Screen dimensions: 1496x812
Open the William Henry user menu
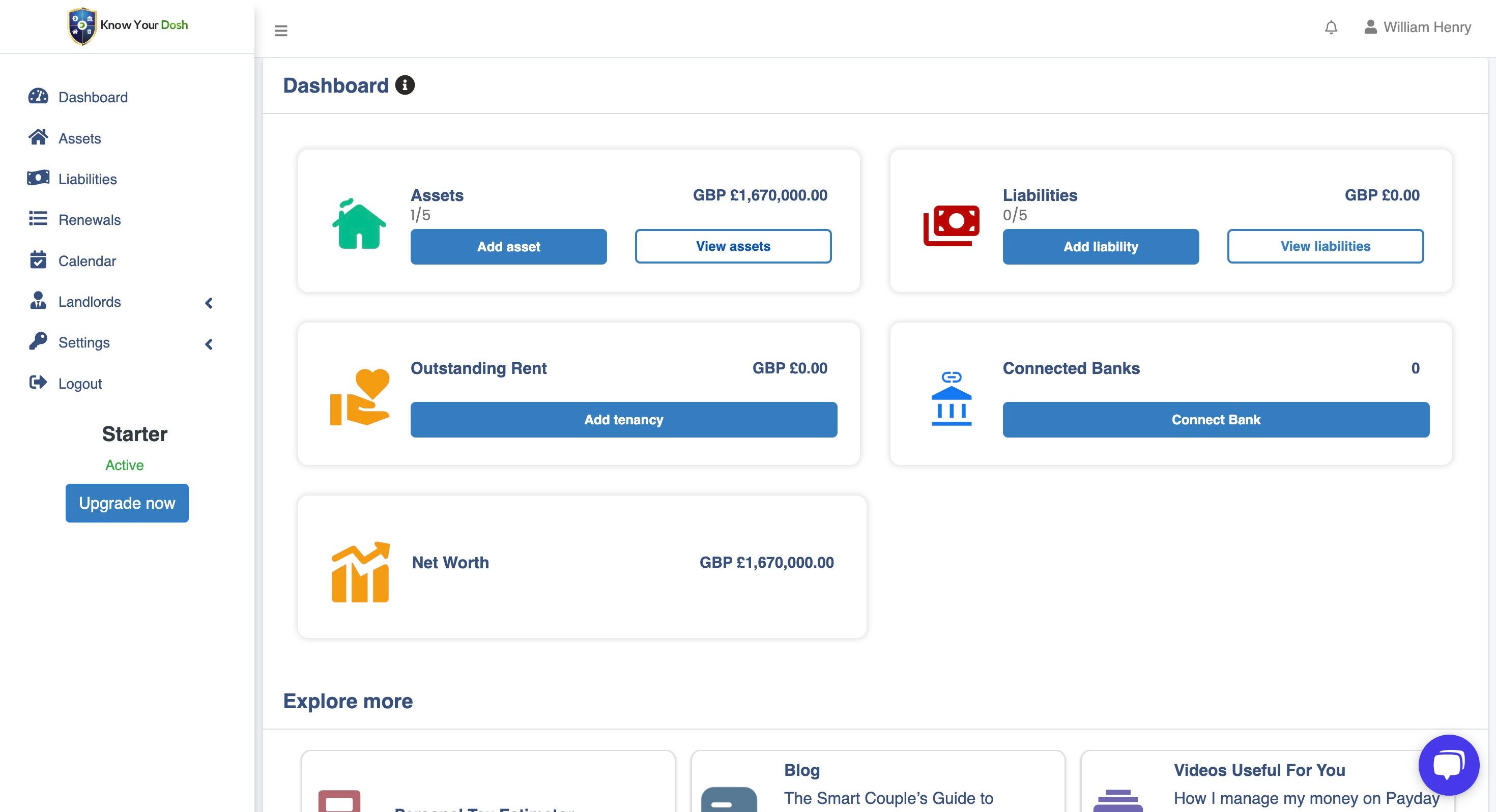click(x=1417, y=27)
